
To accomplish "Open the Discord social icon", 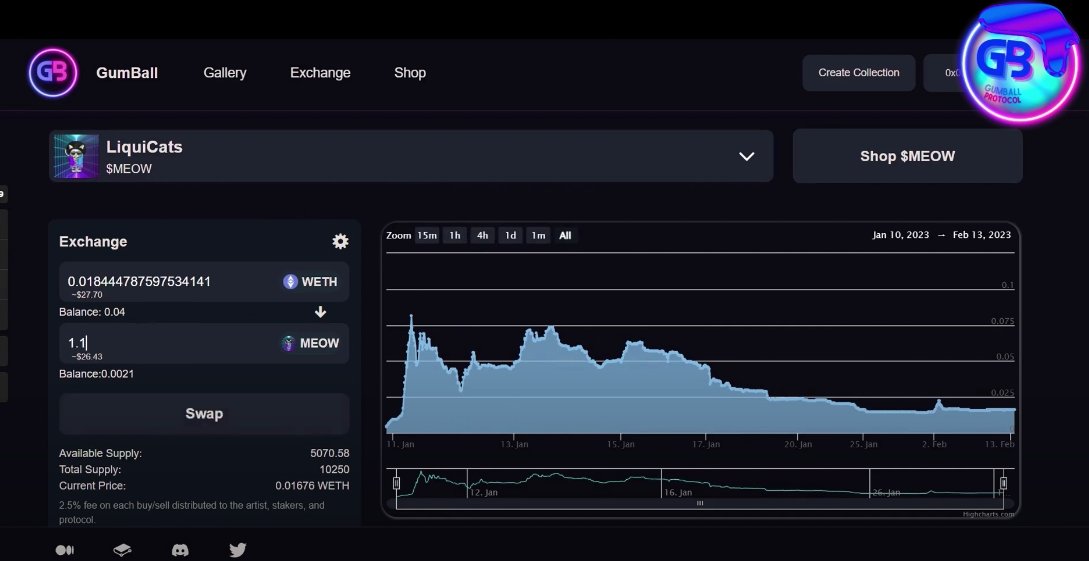I will coord(180,550).
